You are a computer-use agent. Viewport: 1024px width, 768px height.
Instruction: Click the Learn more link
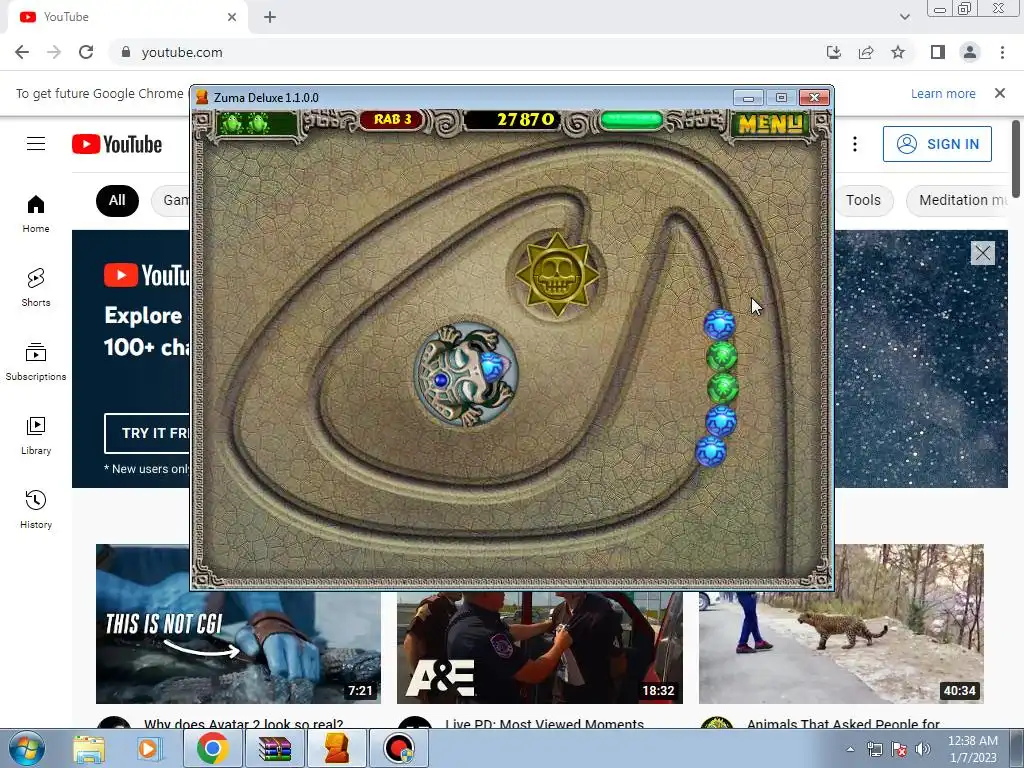pyautogui.click(x=943, y=94)
